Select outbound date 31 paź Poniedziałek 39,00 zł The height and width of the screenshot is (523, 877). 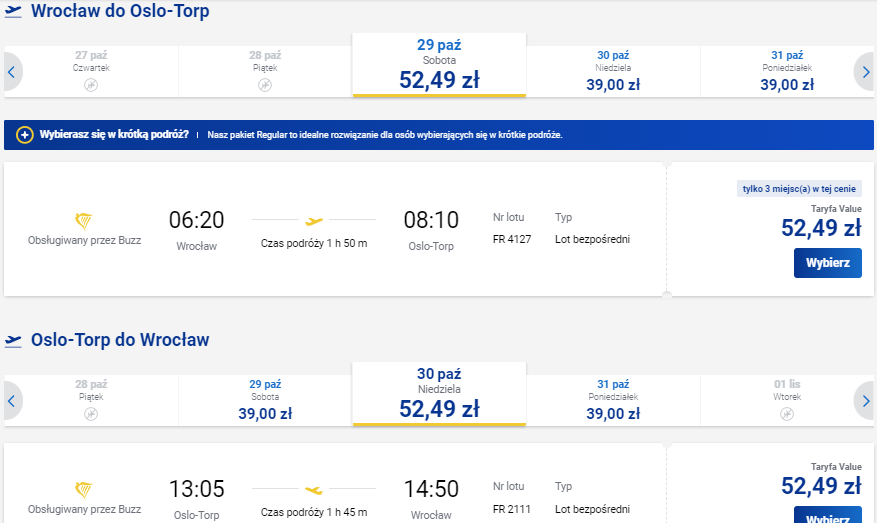tap(787, 72)
